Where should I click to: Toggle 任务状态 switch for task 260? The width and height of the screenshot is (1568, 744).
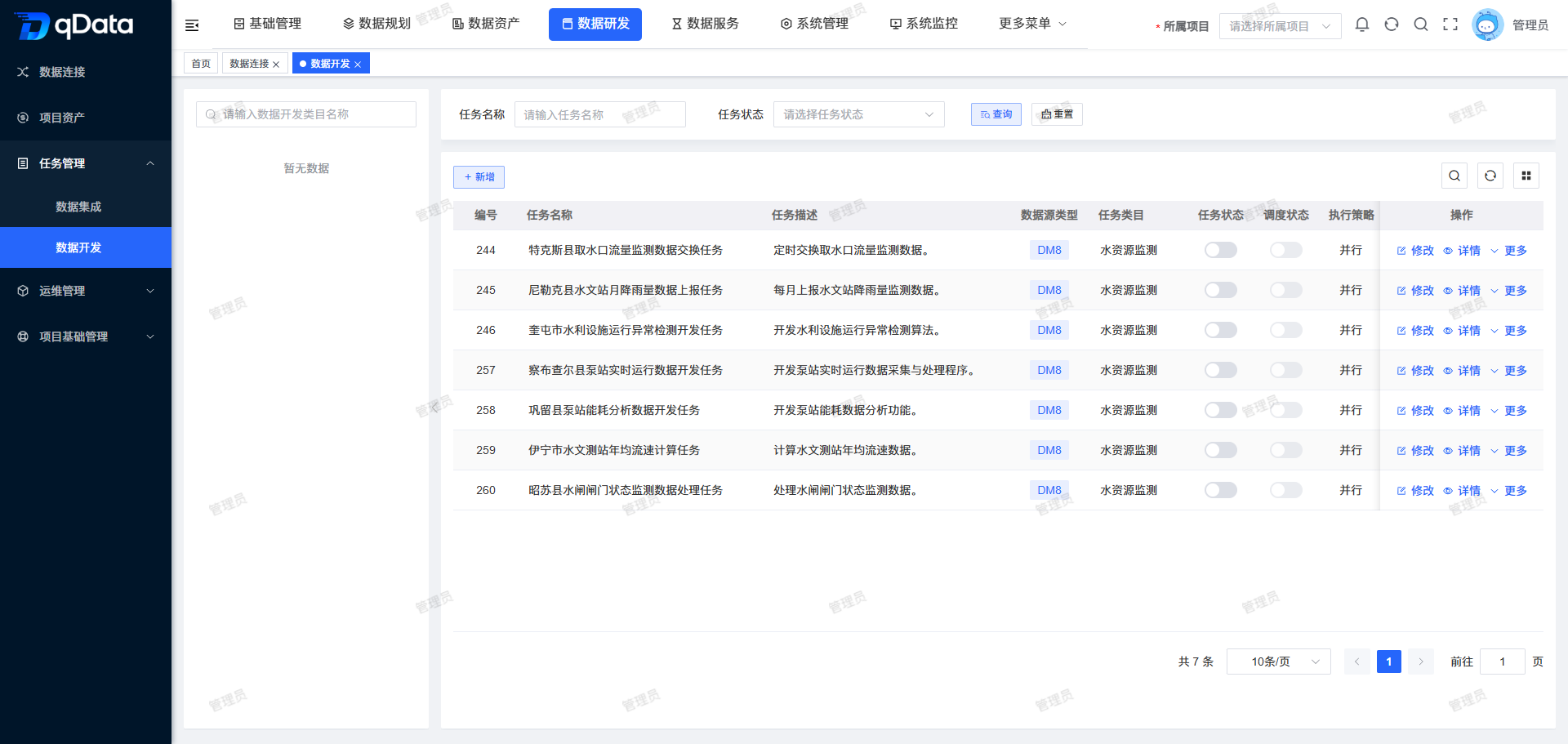pos(1221,490)
